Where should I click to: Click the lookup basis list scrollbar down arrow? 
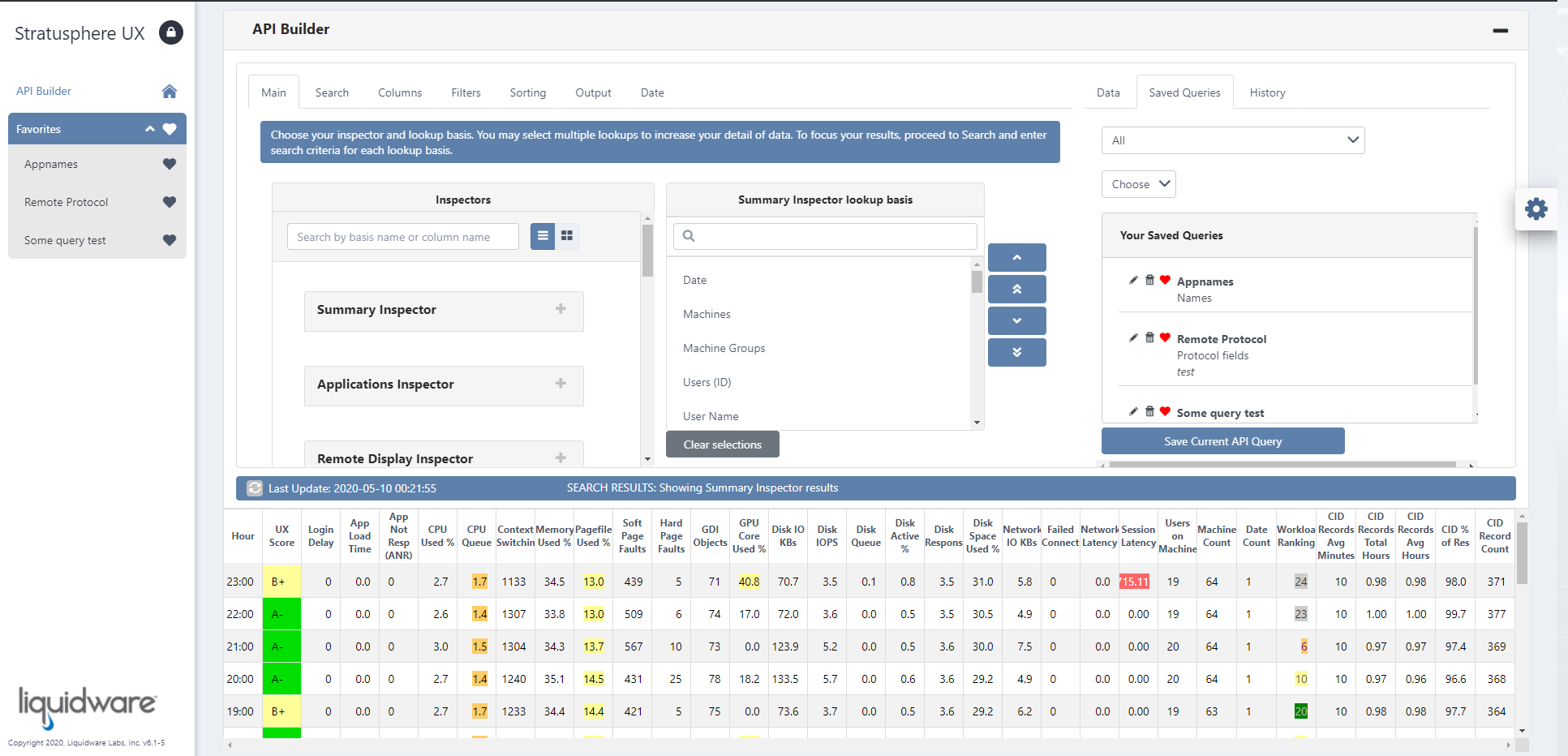coord(977,423)
